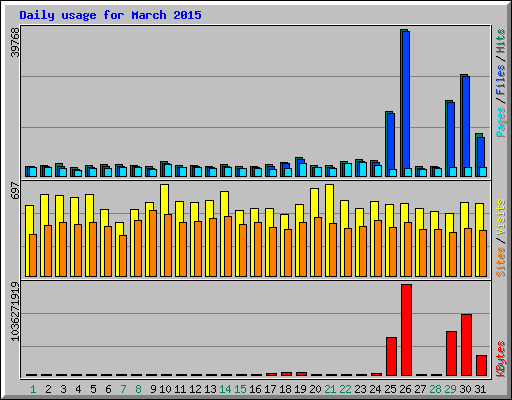This screenshot has width=512, height=400.
Task: Click day label 16 on the x-axis
Action: coord(255,389)
